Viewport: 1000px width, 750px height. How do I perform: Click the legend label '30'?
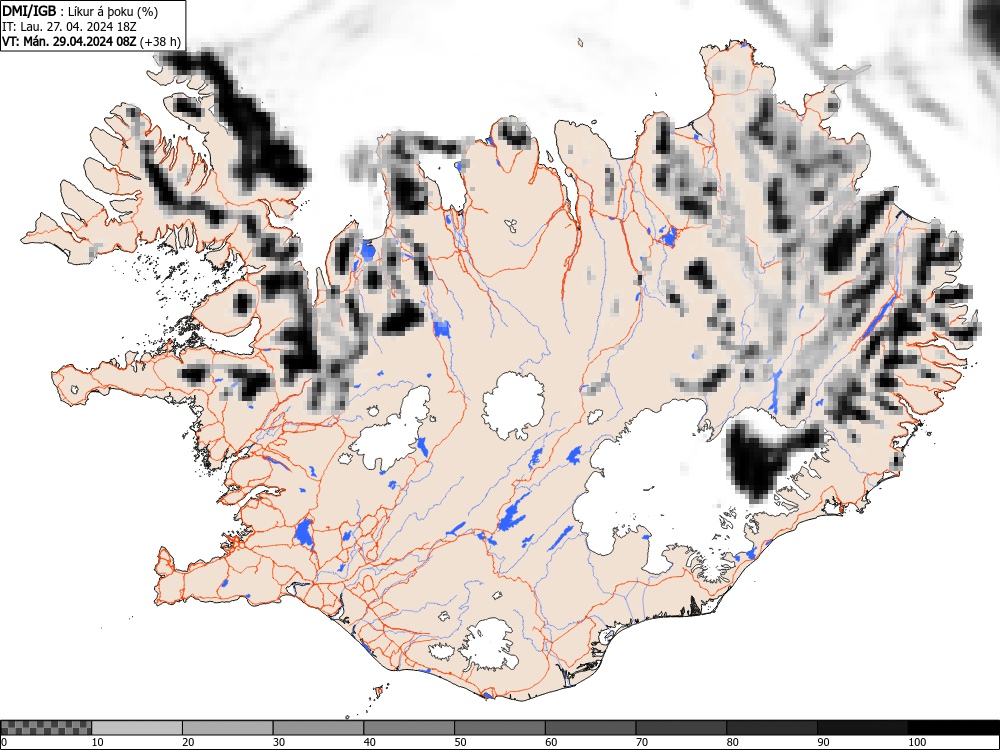(279, 742)
